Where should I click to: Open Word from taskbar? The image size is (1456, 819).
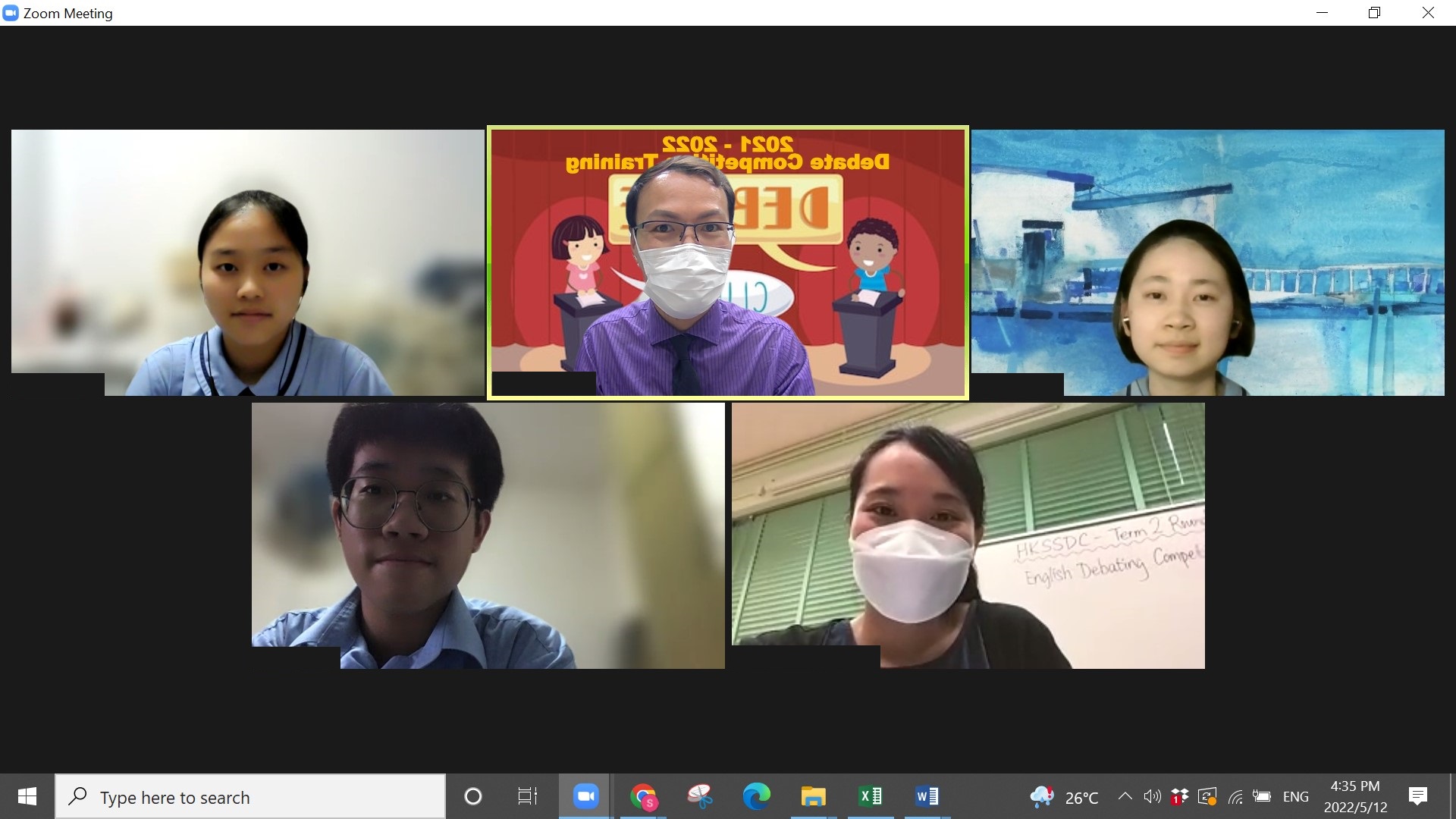click(927, 796)
